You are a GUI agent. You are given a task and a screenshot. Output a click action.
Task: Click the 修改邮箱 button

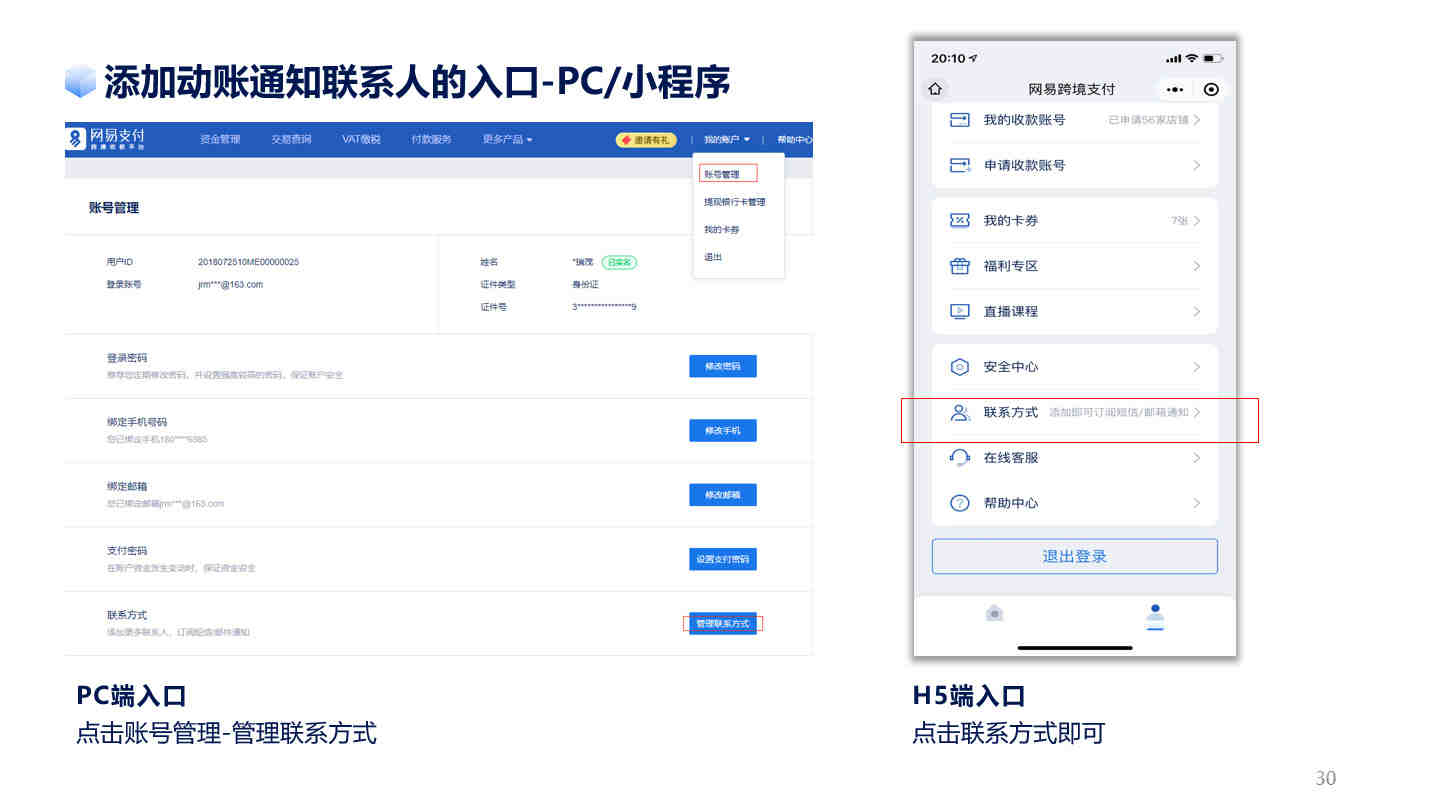pyautogui.click(x=722, y=494)
